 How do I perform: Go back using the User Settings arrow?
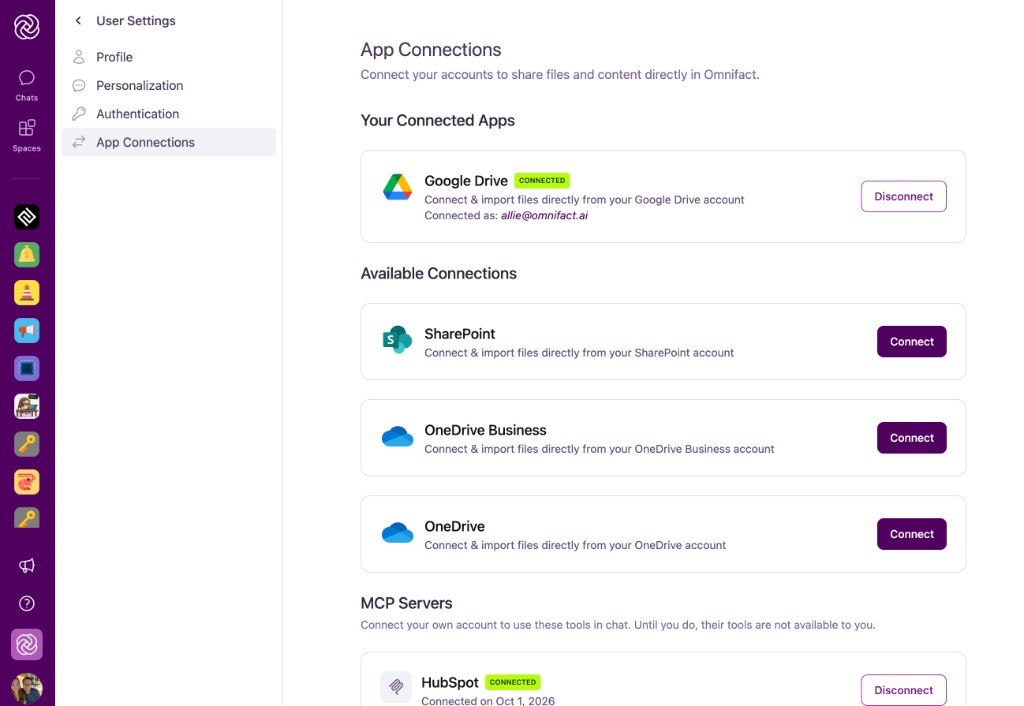pos(78,21)
